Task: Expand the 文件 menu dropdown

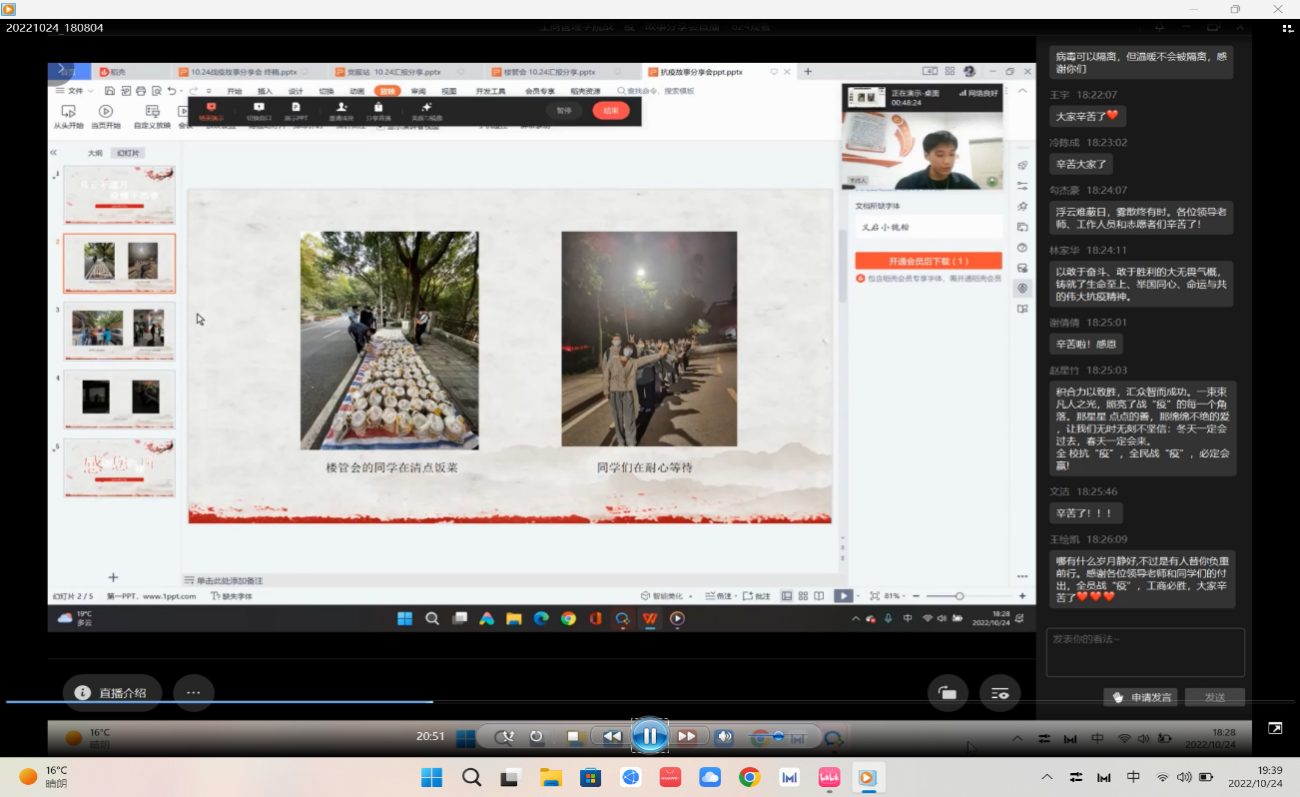Action: coord(74,91)
